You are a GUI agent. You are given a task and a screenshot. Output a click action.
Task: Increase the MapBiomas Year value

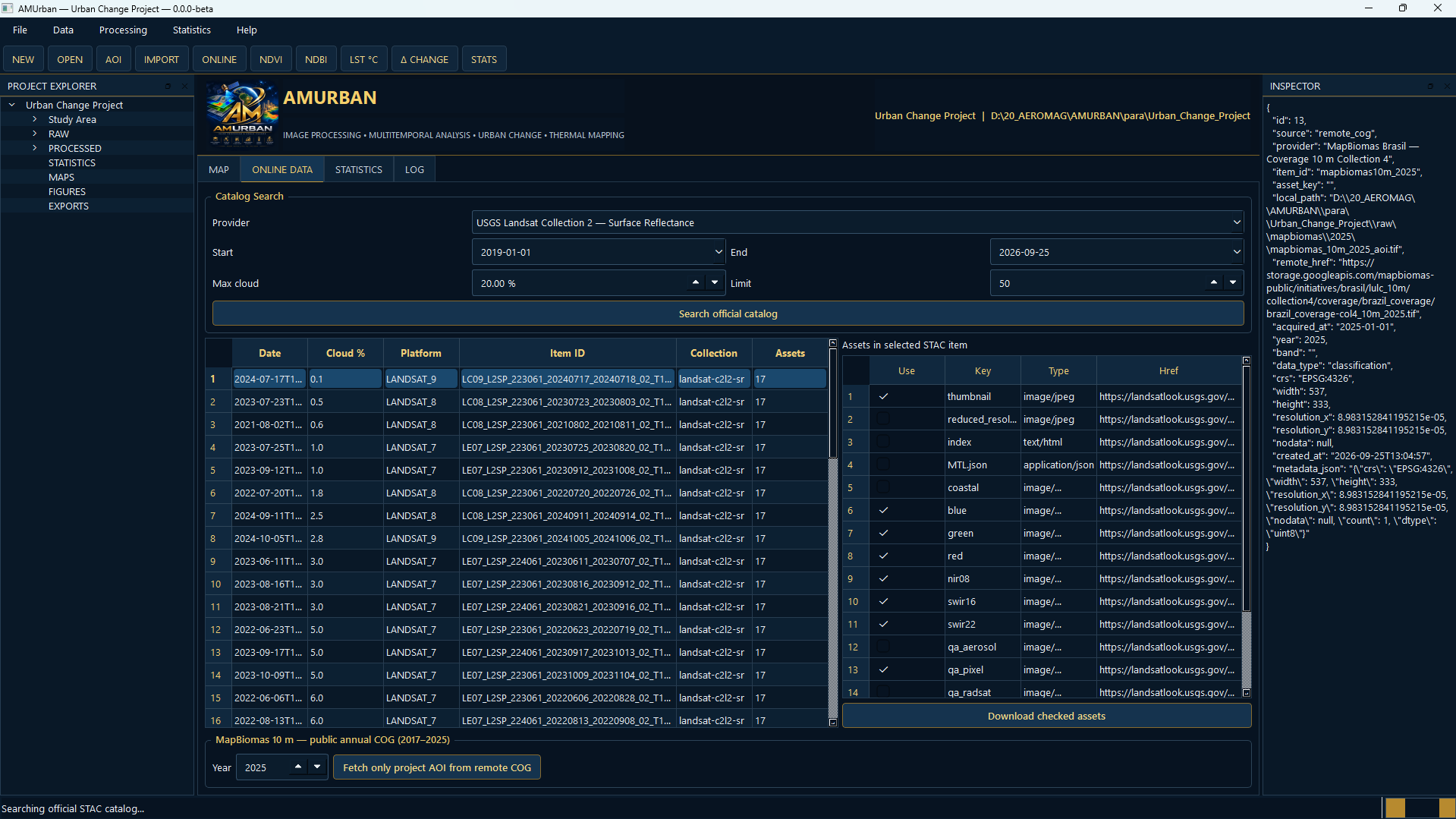tap(298, 767)
